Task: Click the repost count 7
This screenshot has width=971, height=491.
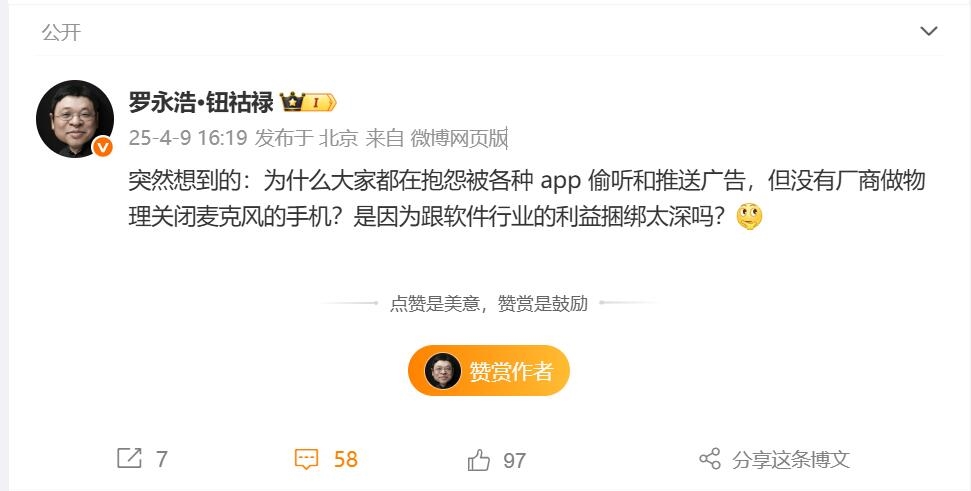Action: [162, 459]
